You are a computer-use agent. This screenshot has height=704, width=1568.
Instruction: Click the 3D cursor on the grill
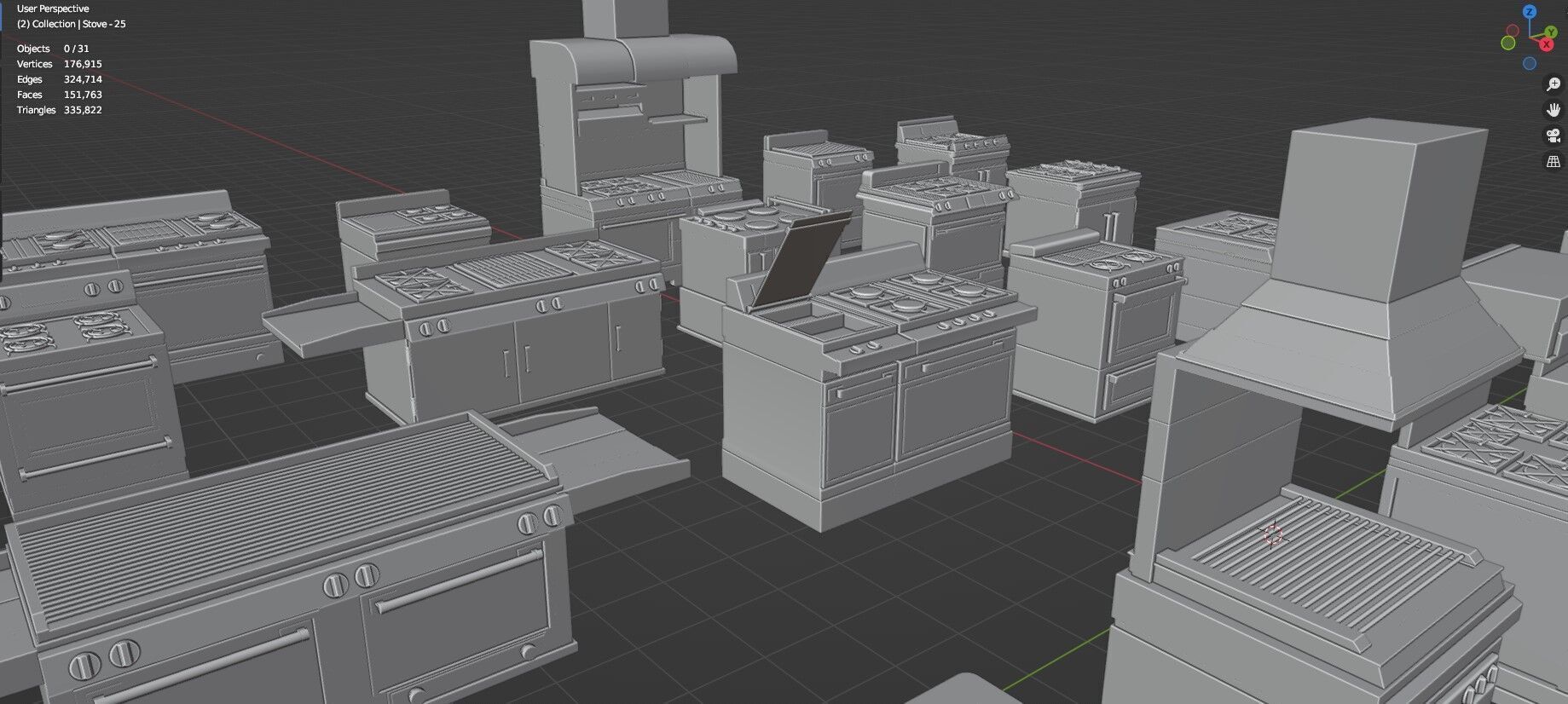tap(1272, 534)
